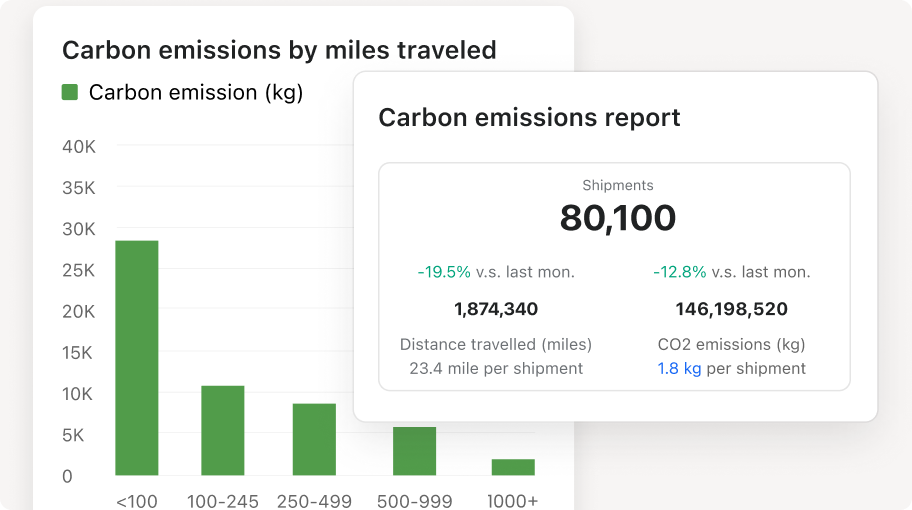Select the 250-499 miles bar

[x=314, y=439]
